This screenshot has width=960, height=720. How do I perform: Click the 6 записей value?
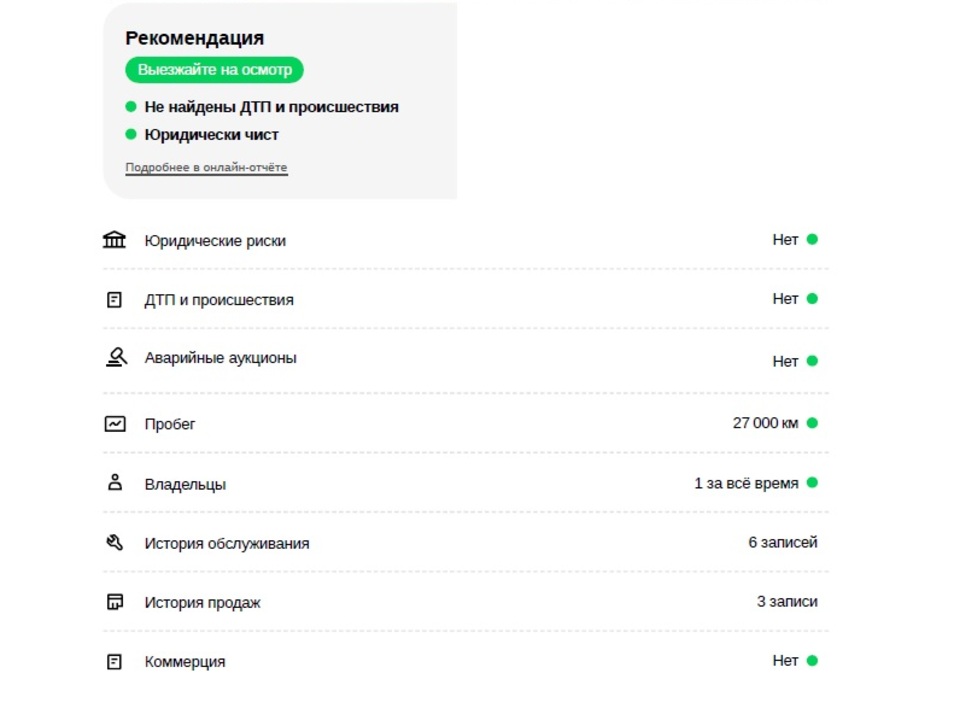pyautogui.click(x=783, y=542)
